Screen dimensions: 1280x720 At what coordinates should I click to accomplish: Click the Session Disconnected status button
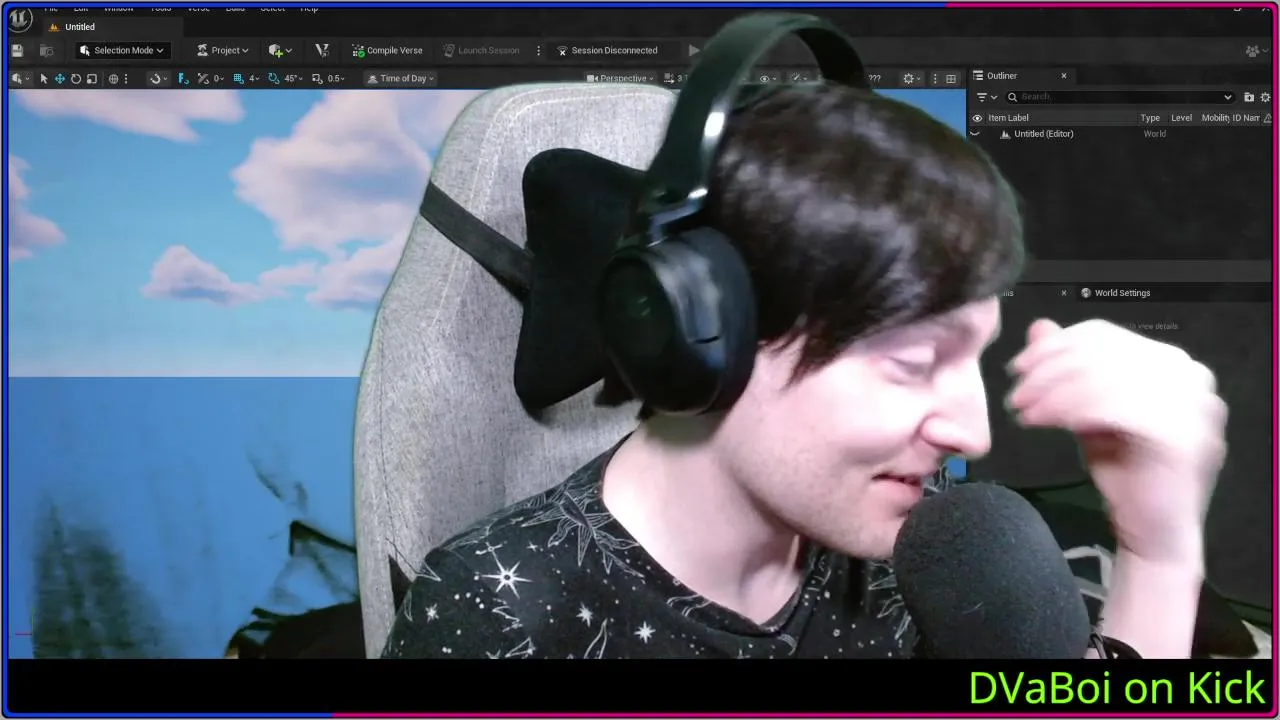(607, 50)
